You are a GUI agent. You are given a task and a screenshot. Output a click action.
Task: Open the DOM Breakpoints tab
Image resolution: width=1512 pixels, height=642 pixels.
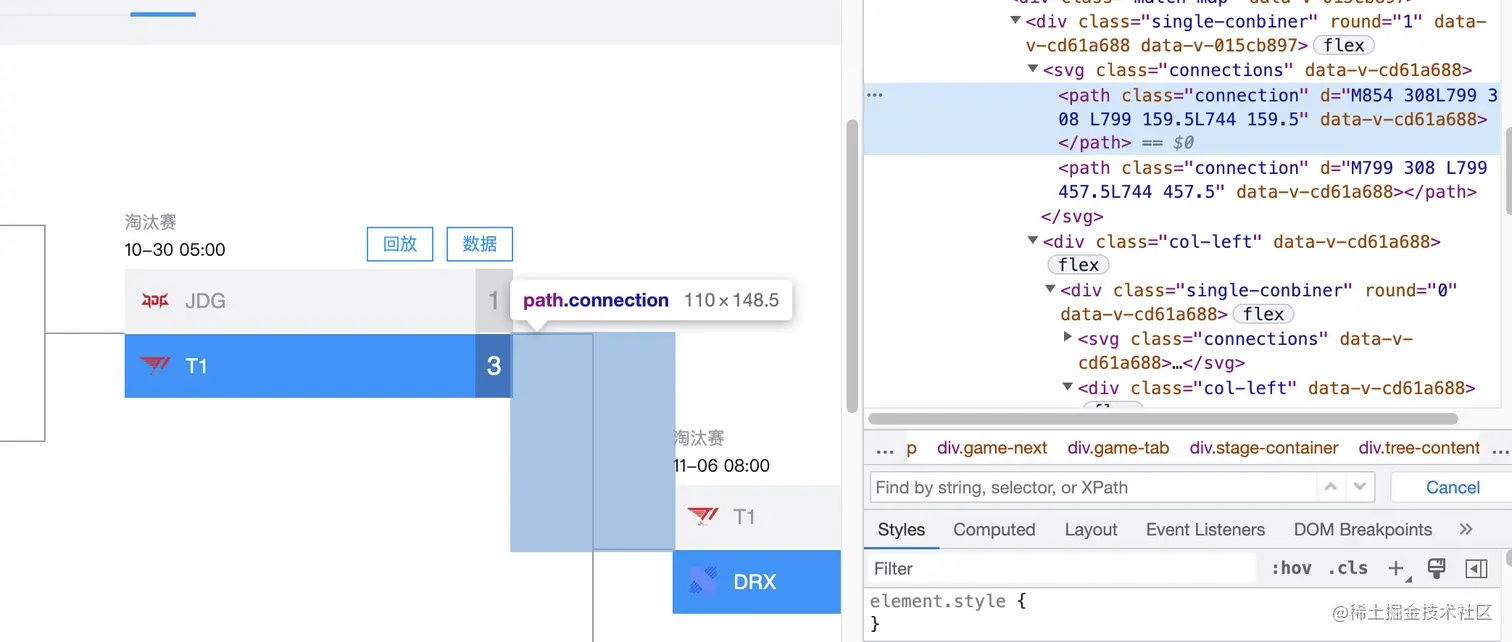[1362, 529]
